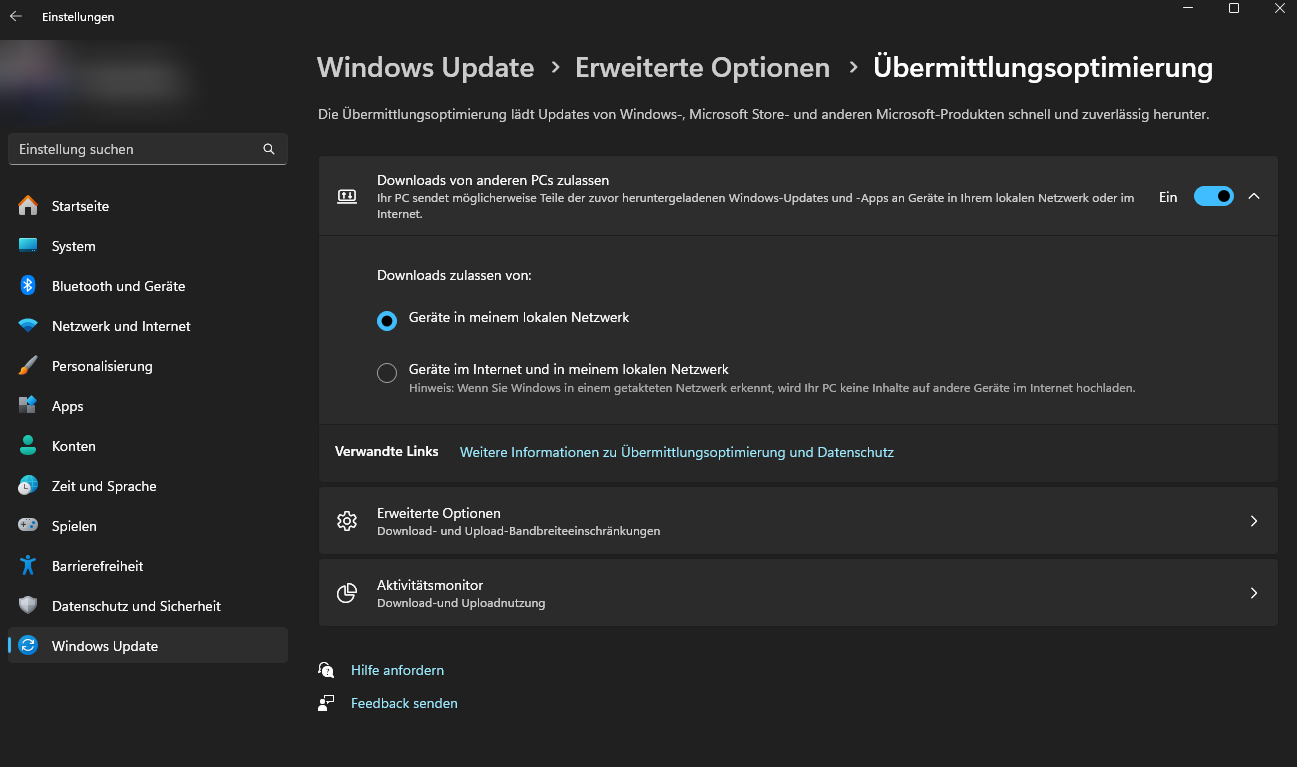Image resolution: width=1297 pixels, height=767 pixels.
Task: Open Konten settings category
Action: click(148, 446)
